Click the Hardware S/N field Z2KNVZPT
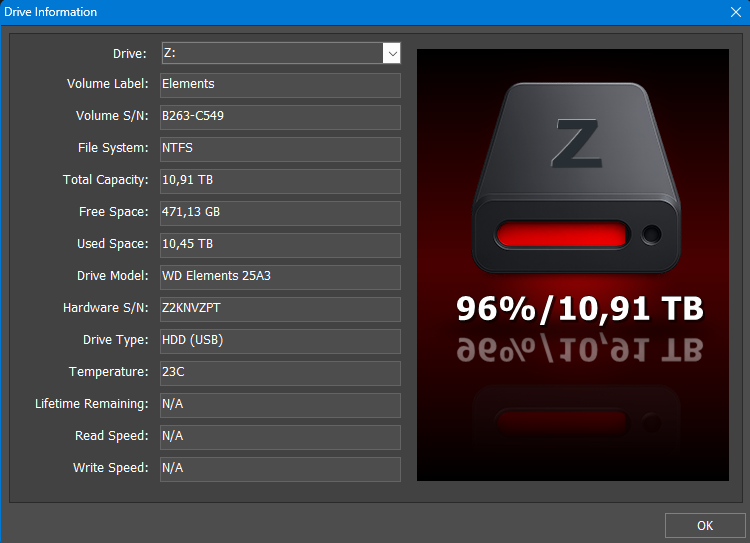The height and width of the screenshot is (543, 750). 280,309
